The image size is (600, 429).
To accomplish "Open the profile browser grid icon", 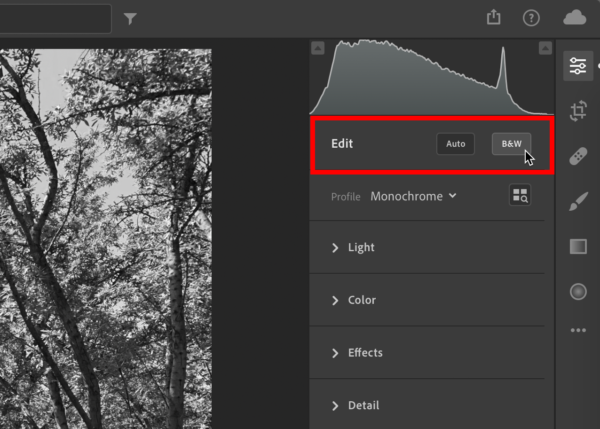I will click(x=520, y=195).
